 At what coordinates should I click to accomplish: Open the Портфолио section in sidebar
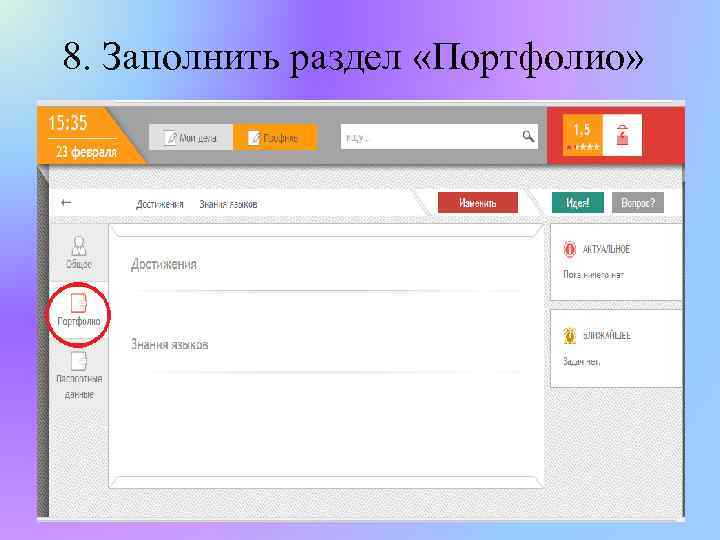79,311
